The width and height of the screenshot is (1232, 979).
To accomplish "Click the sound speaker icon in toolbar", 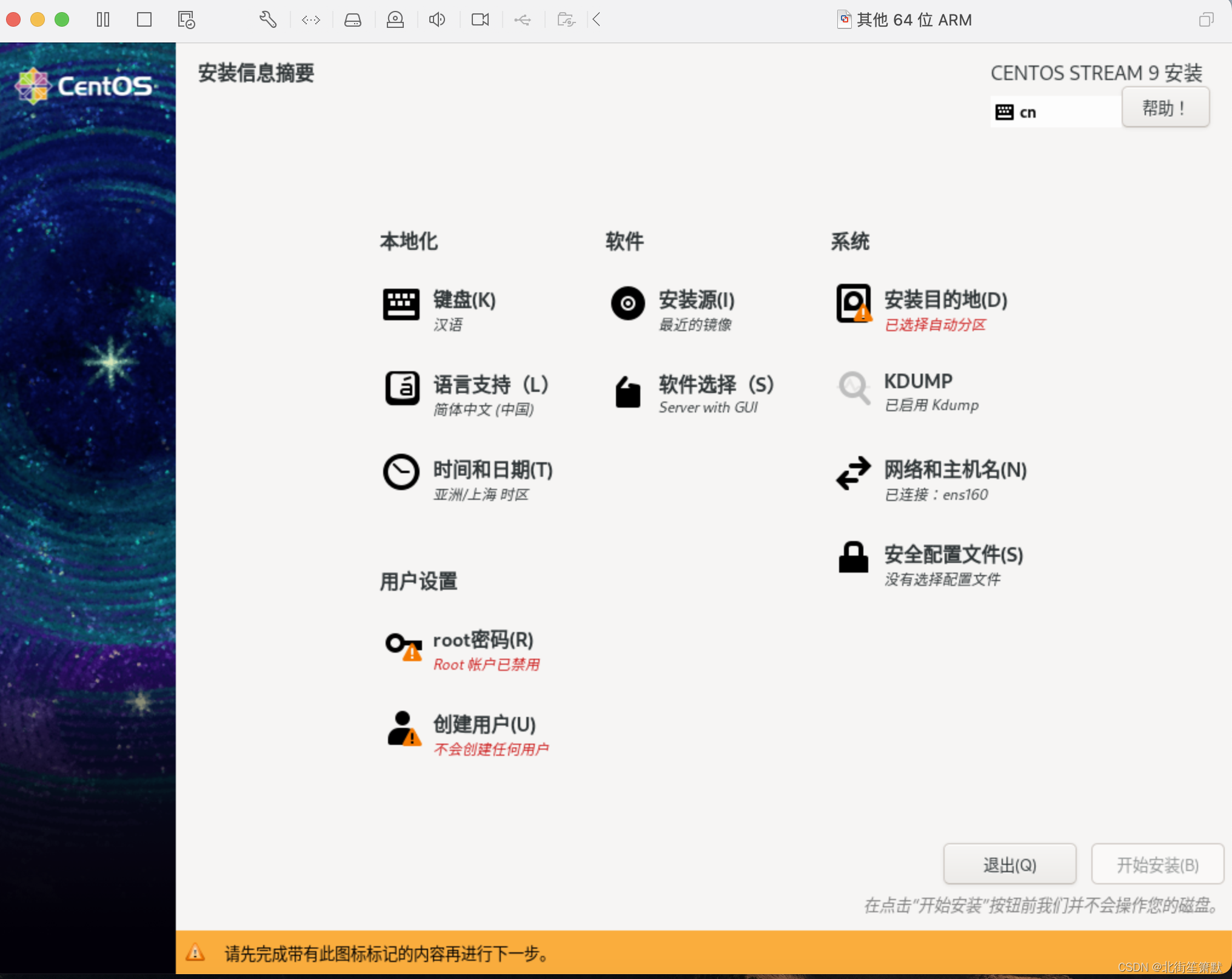I will (437, 20).
